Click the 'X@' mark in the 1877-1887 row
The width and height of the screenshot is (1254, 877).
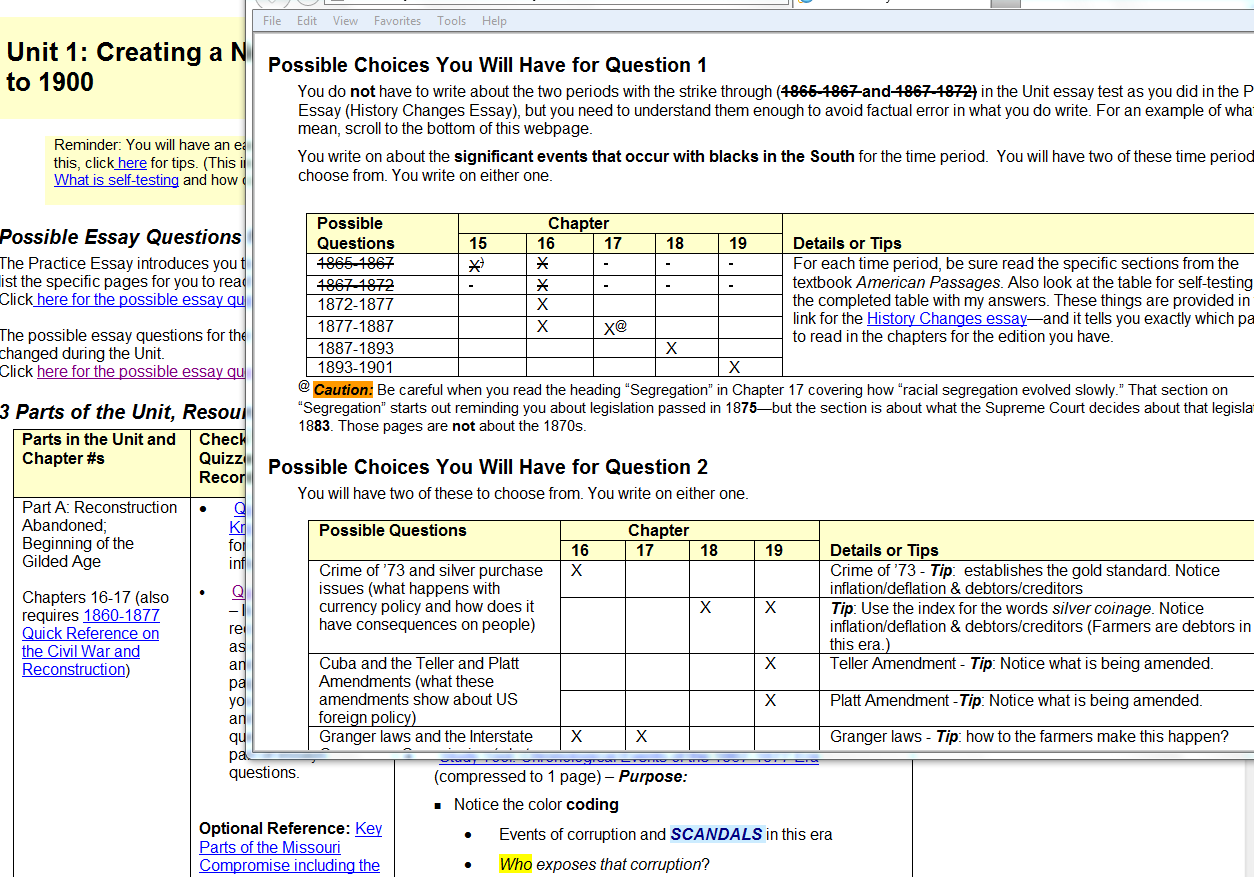[615, 327]
